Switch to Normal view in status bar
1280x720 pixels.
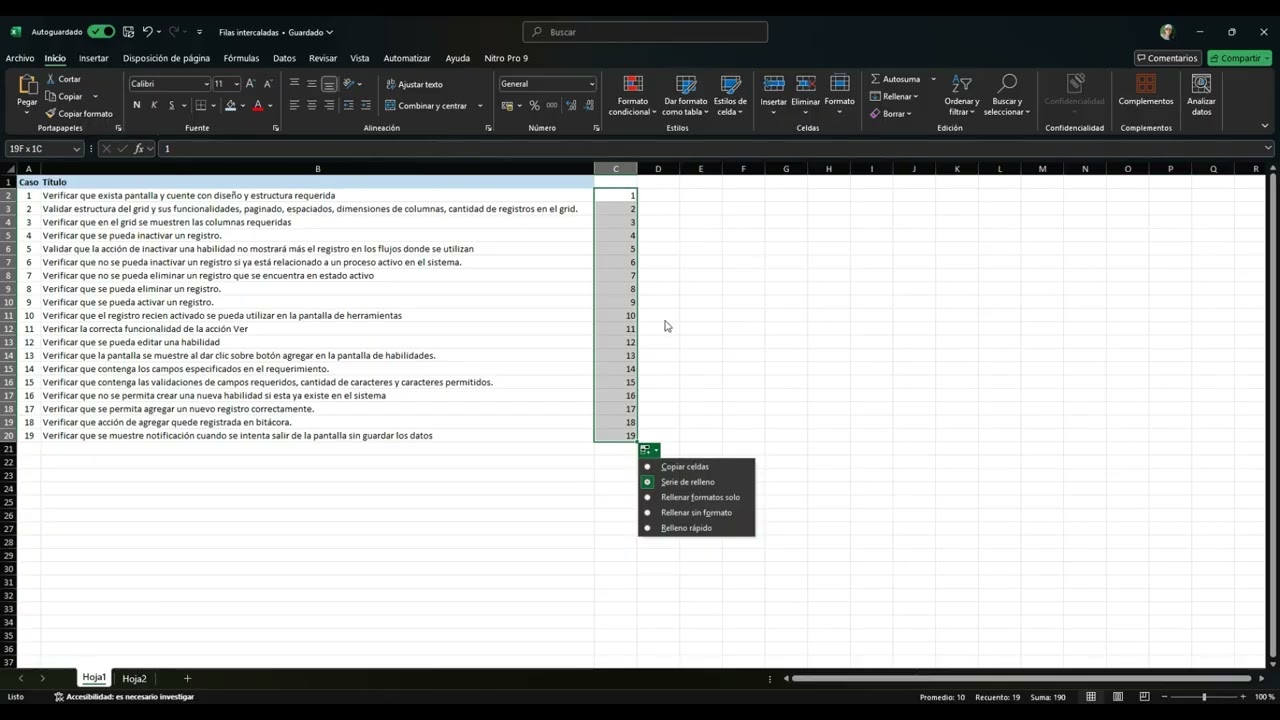1091,697
